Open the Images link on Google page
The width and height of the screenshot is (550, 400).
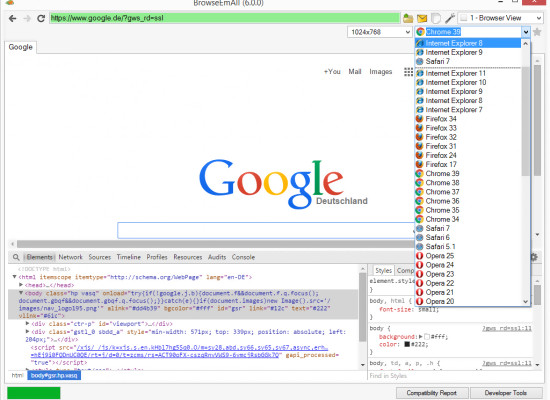pos(381,72)
